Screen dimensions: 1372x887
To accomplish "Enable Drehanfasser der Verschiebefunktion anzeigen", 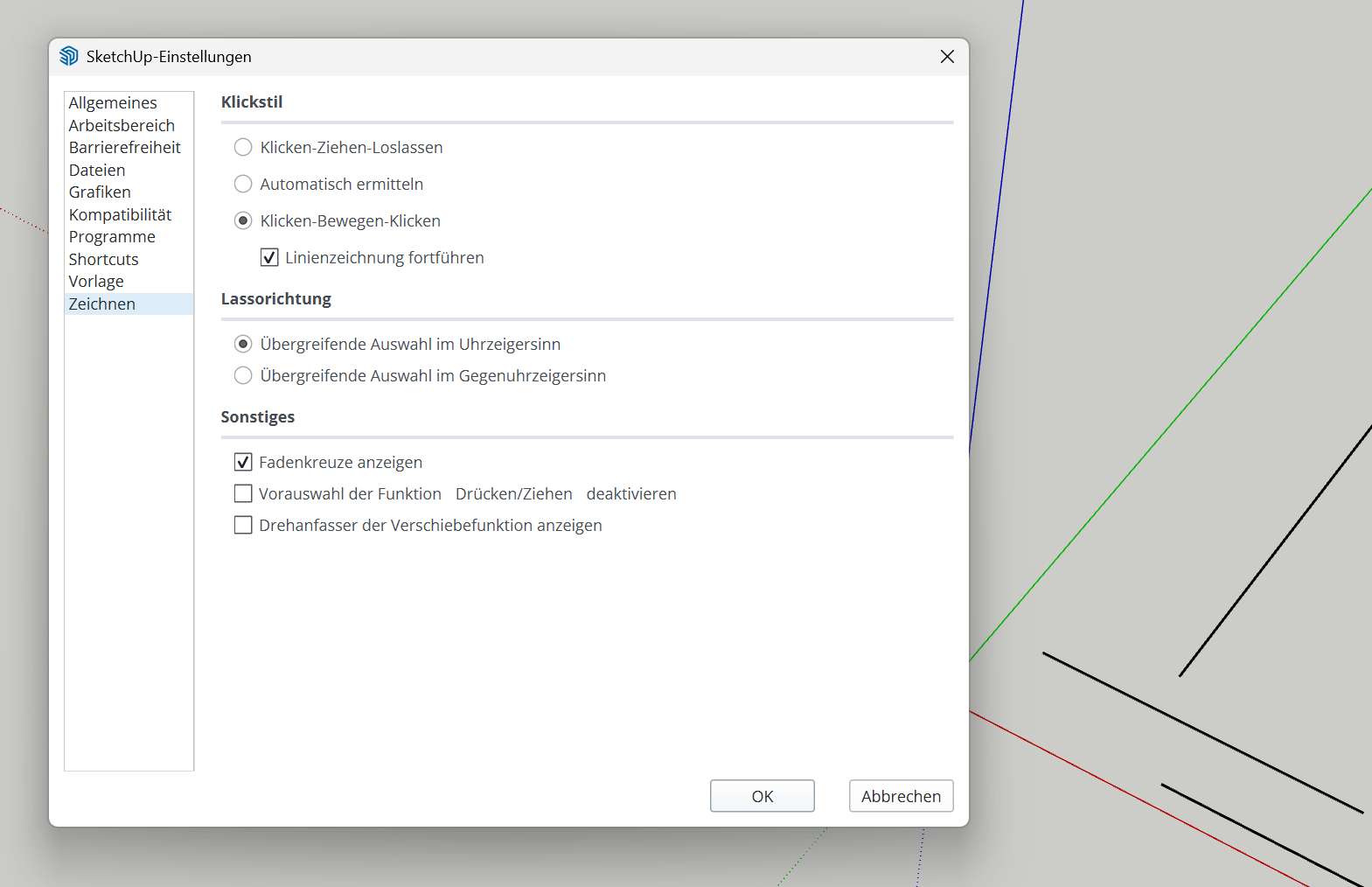I will click(x=243, y=526).
